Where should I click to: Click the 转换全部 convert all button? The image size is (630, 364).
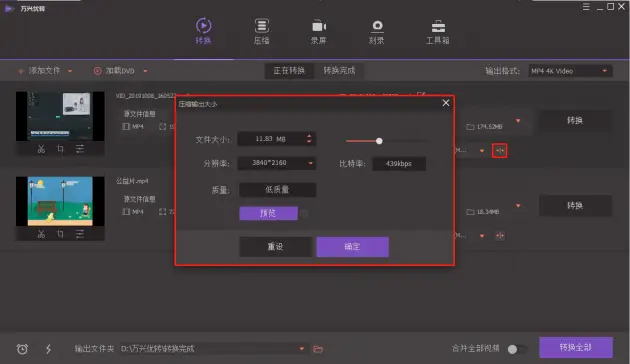(576, 347)
